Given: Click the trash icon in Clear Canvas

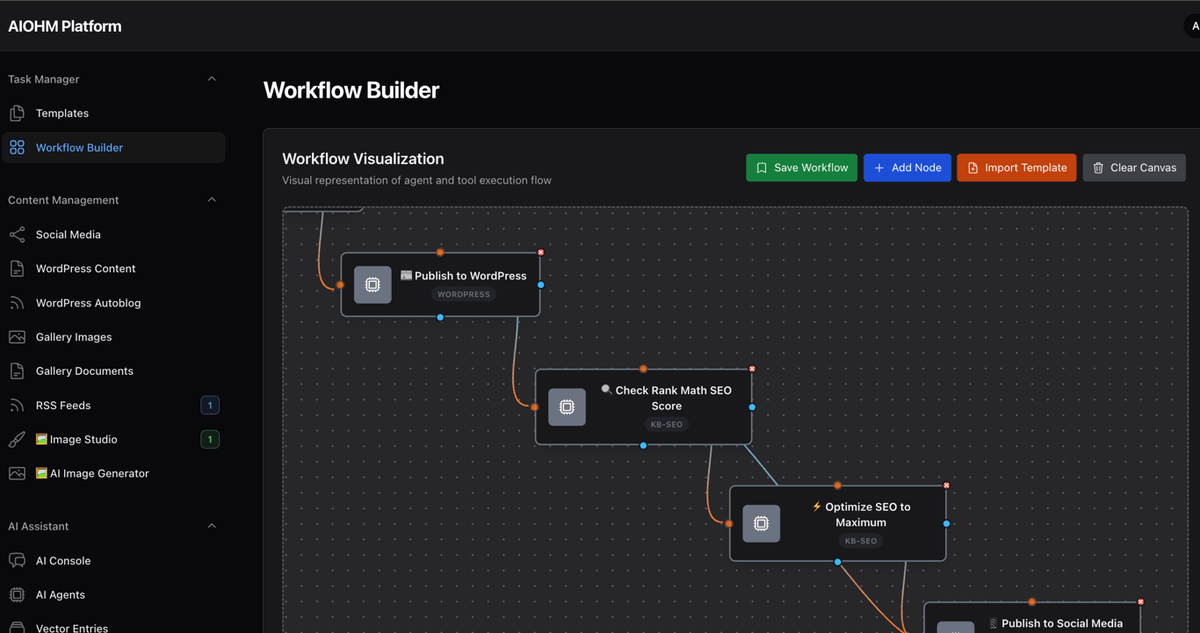Looking at the screenshot, I should tap(1099, 168).
